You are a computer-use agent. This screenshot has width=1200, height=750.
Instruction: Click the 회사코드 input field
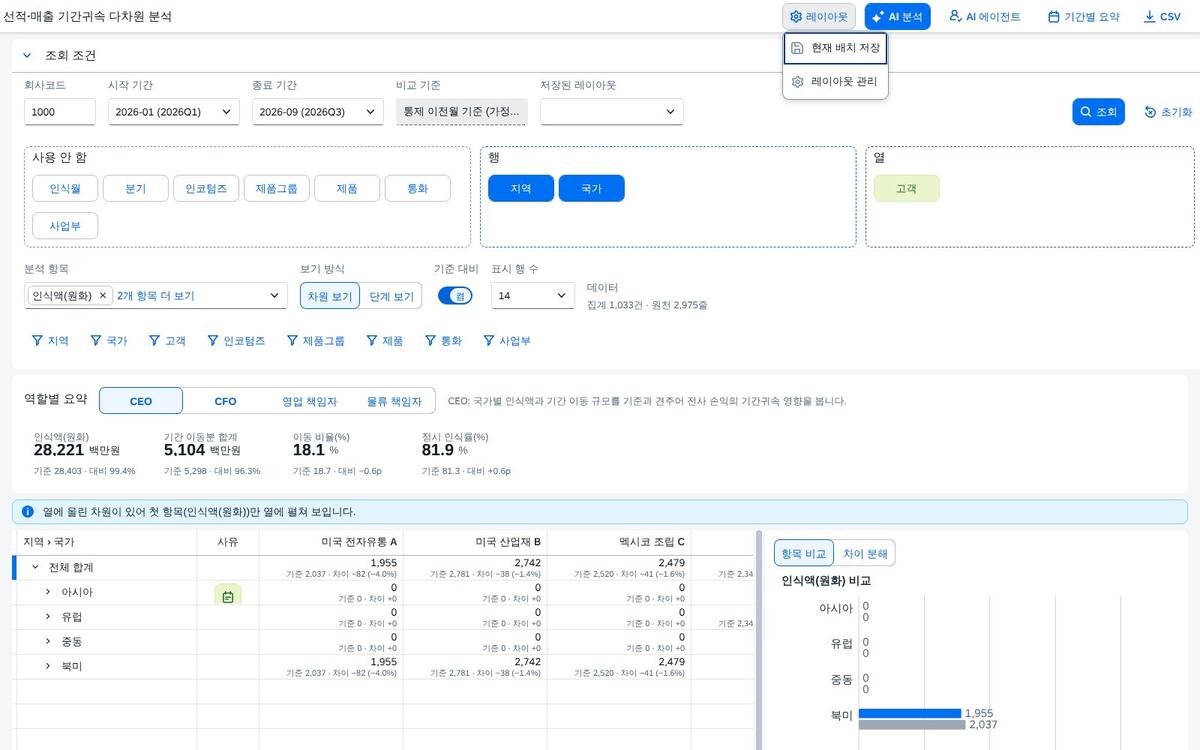(60, 112)
